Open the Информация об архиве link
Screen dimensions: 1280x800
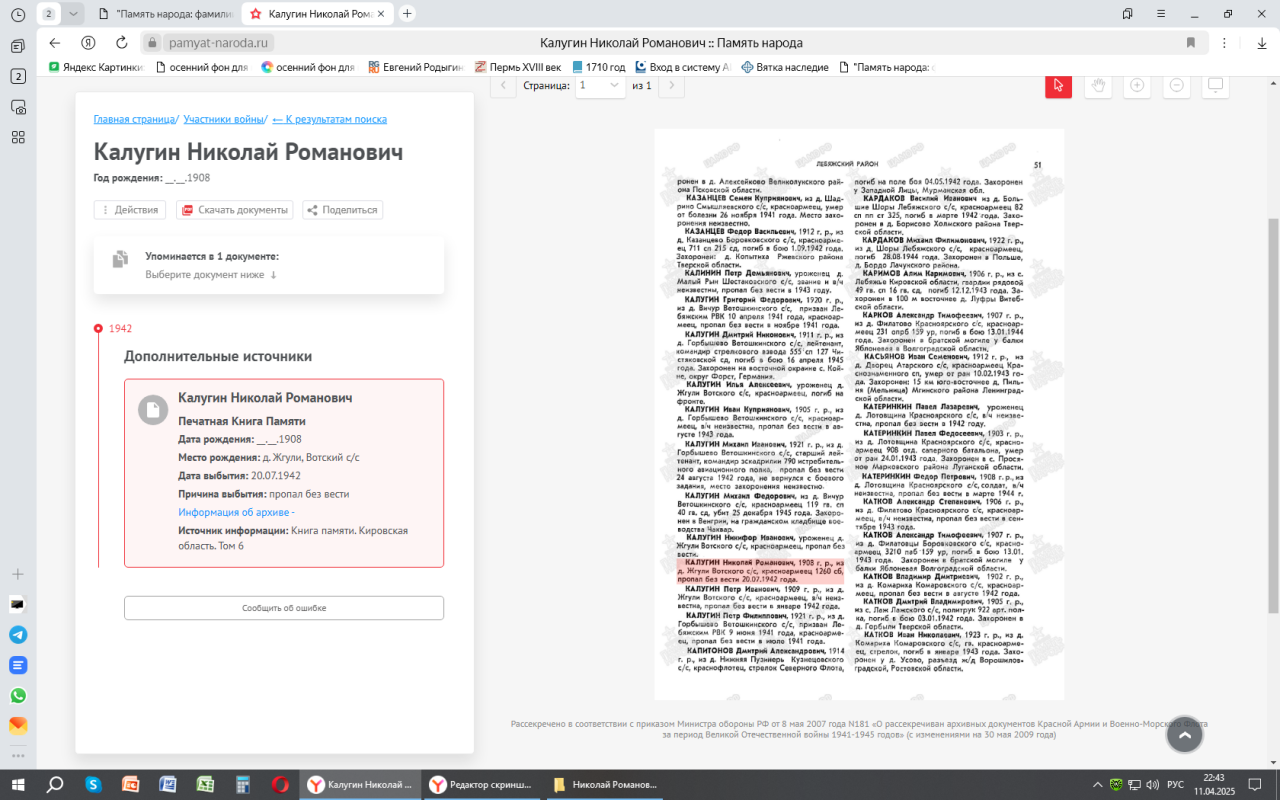(236, 512)
